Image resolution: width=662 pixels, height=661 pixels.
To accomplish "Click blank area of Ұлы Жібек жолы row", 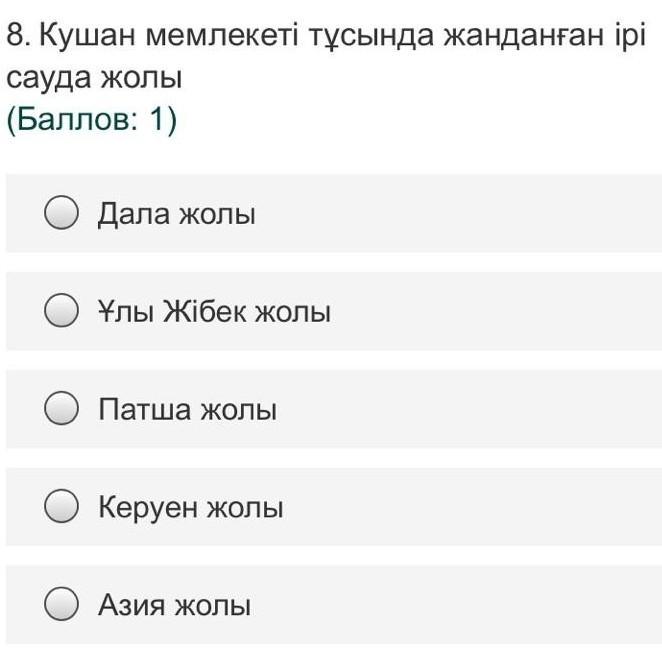I will click(x=500, y=312).
